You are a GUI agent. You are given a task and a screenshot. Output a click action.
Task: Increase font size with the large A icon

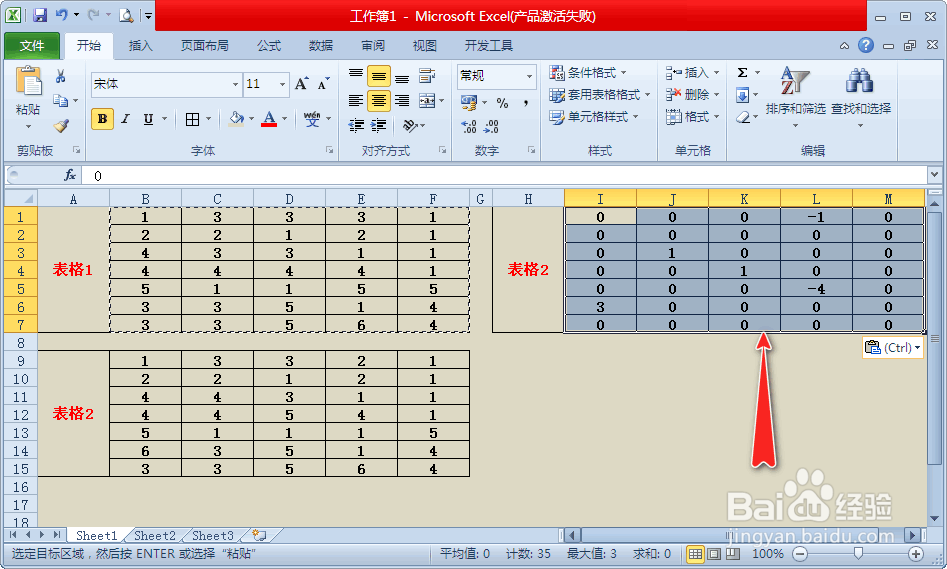pos(301,84)
